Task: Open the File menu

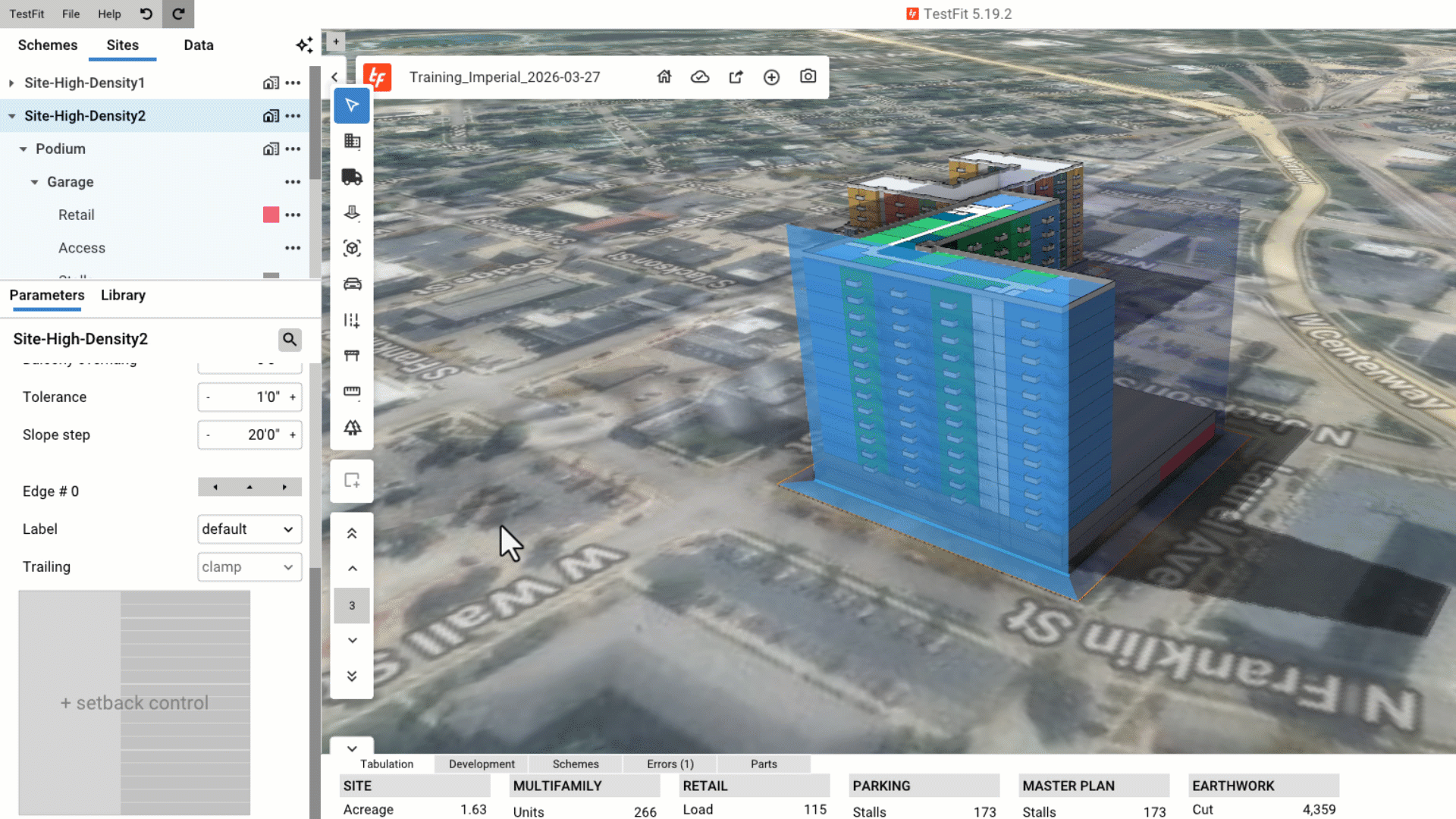Action: 71,14
